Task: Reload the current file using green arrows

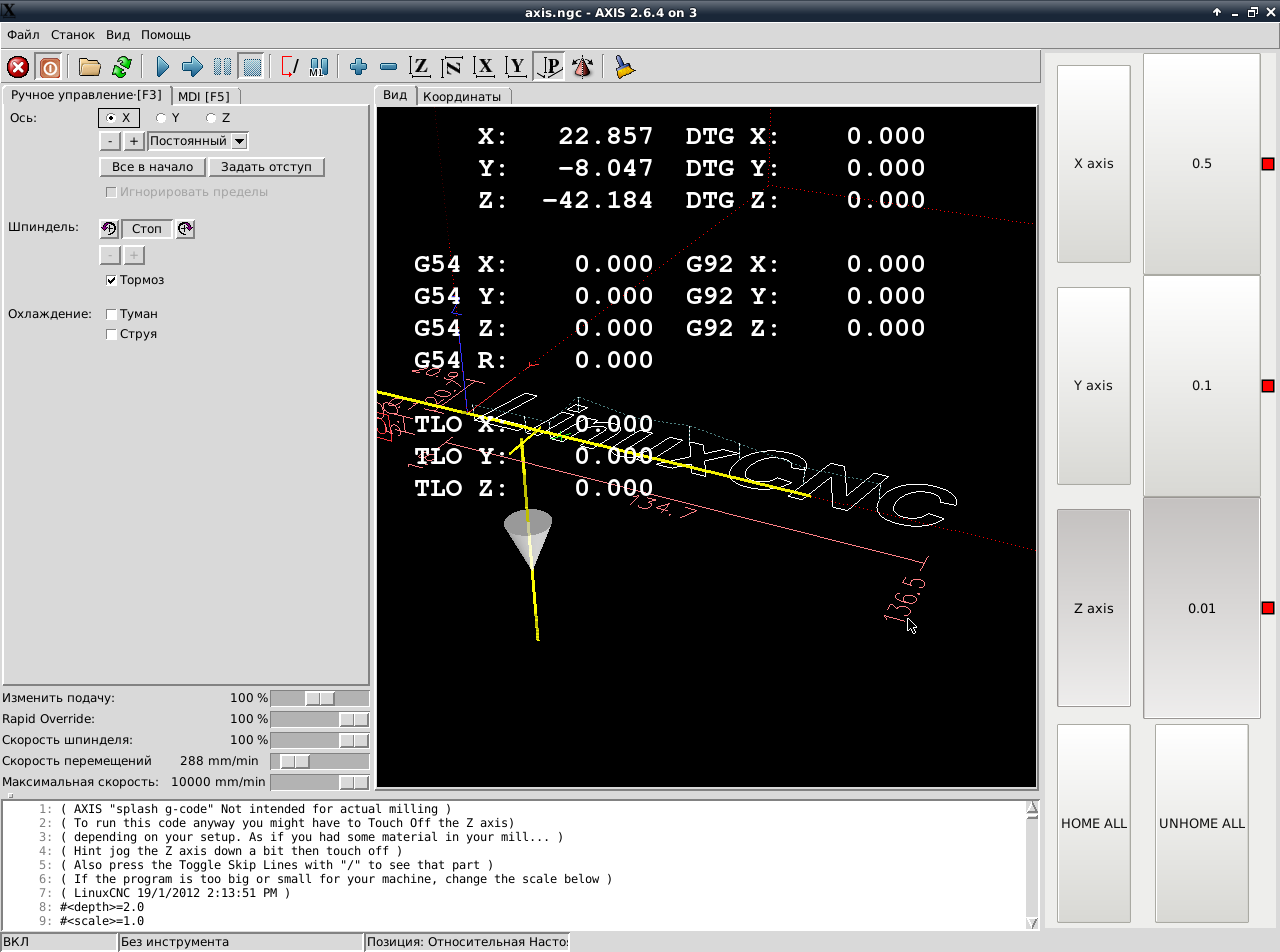Action: (121, 67)
